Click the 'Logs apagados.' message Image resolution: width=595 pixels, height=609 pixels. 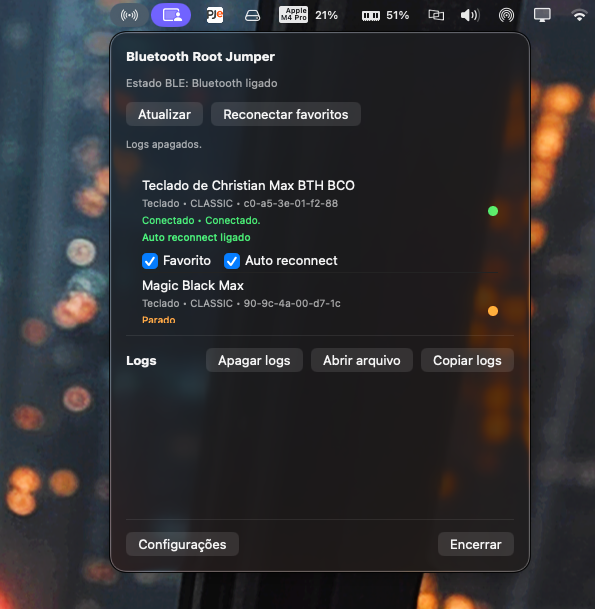[x=164, y=144]
